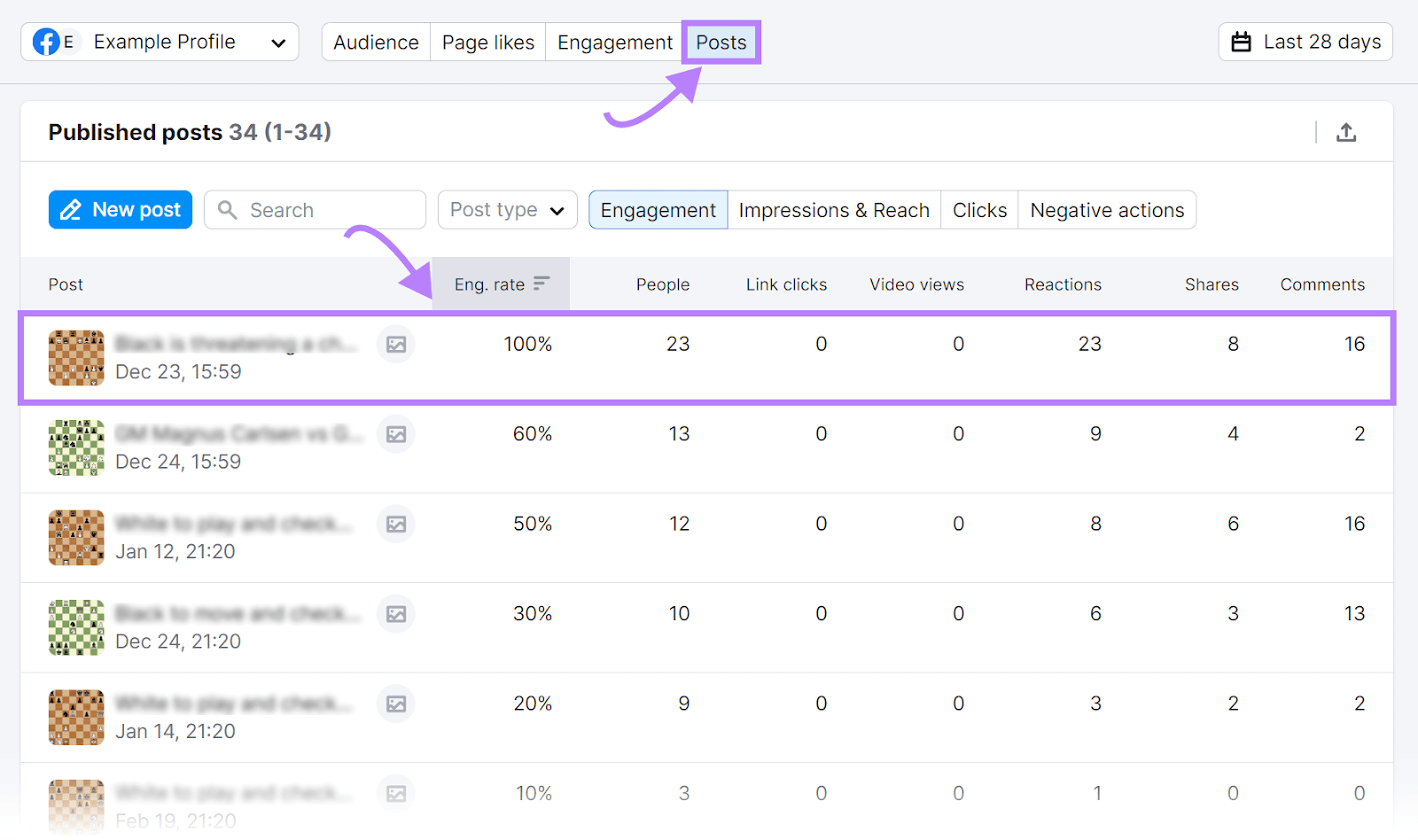Enable the Negative actions view
1418x840 pixels.
1107,209
